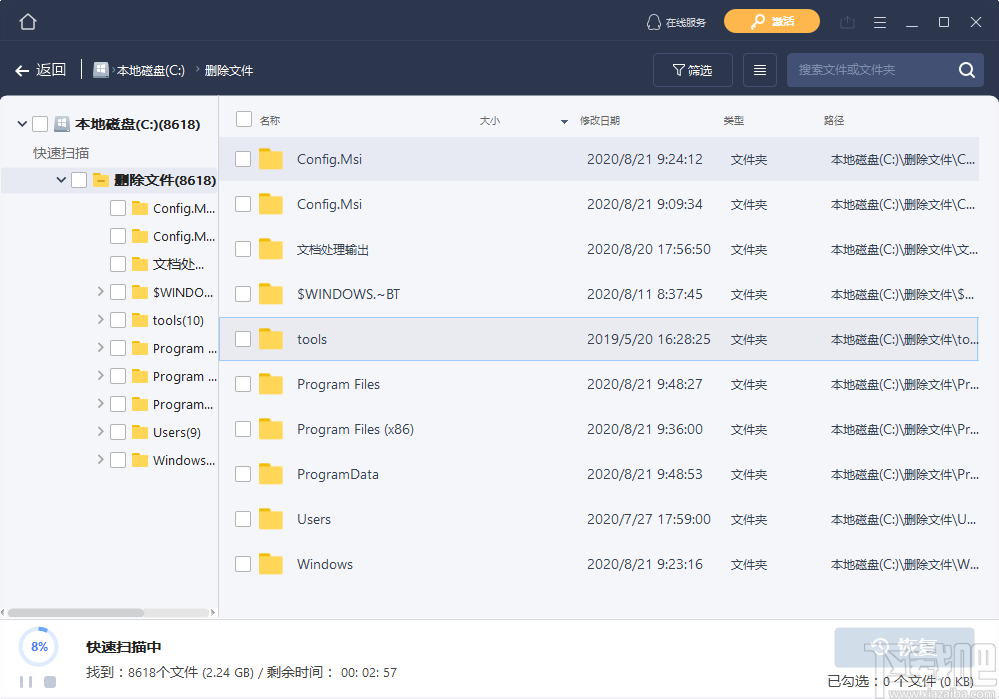This screenshot has width=999, height=699.
Task: Sort by 名称 column header
Action: click(270, 120)
